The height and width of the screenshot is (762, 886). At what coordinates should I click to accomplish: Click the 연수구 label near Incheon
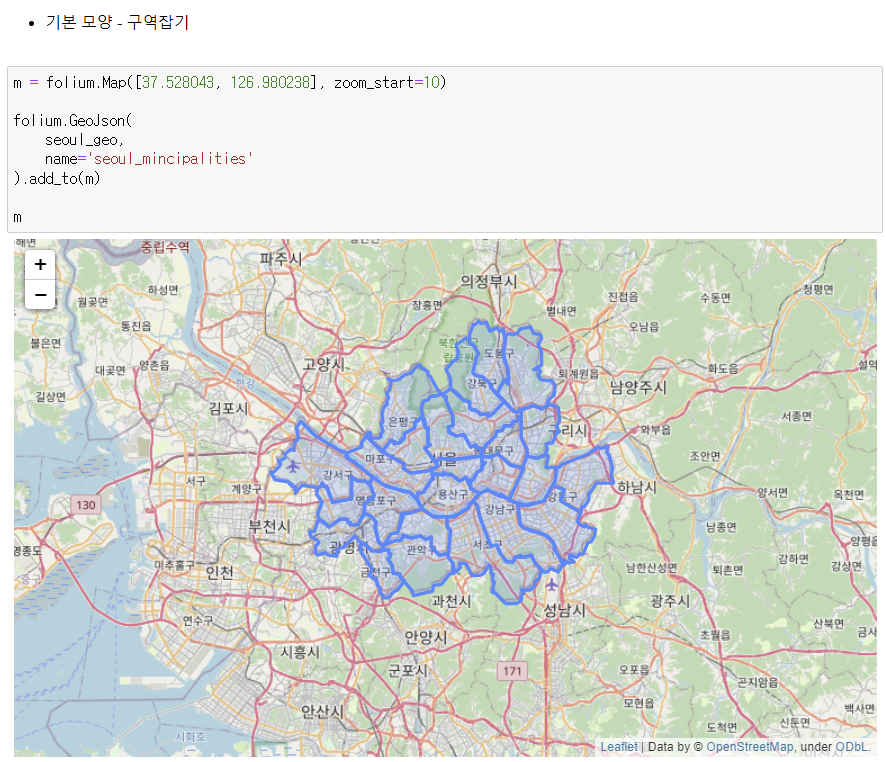pyautogui.click(x=198, y=620)
